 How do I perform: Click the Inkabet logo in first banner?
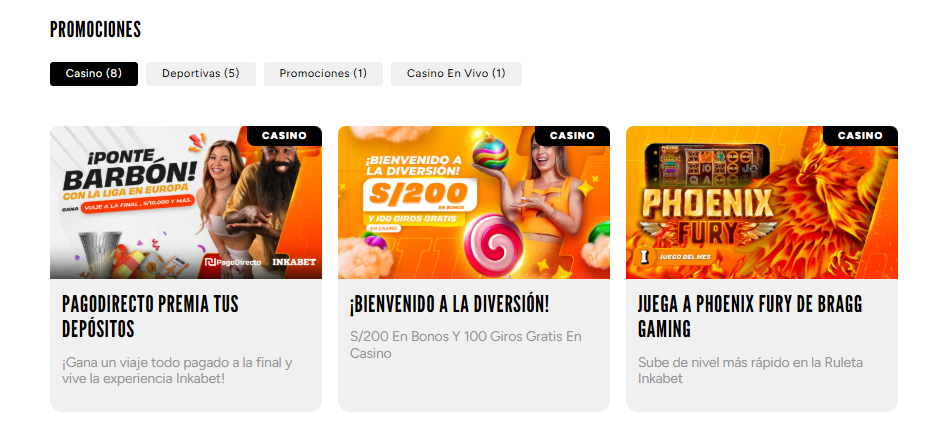[294, 262]
